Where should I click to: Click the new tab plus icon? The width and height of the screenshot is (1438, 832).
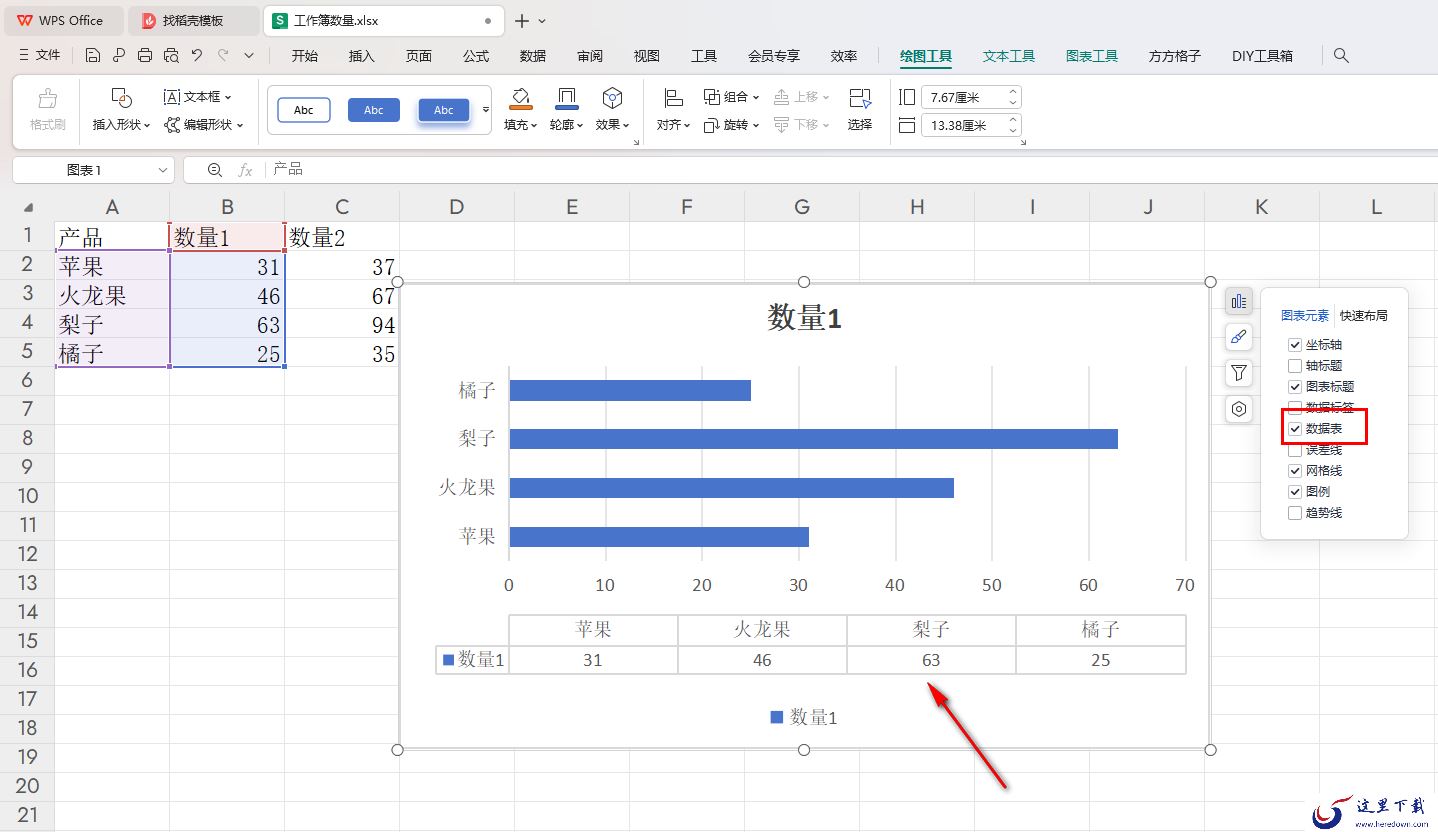522,20
